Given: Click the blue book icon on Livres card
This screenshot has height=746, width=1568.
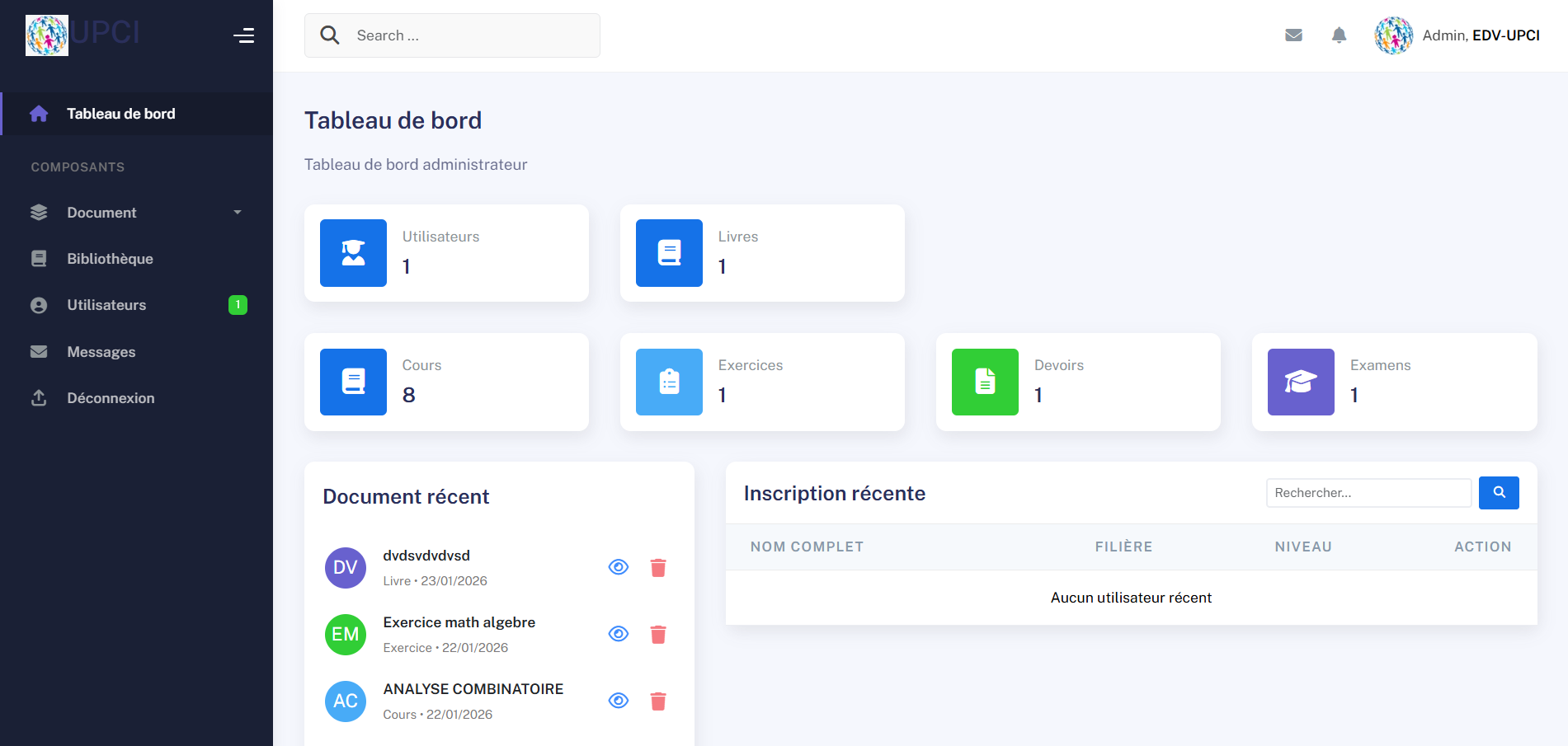Looking at the screenshot, I should pyautogui.click(x=669, y=253).
